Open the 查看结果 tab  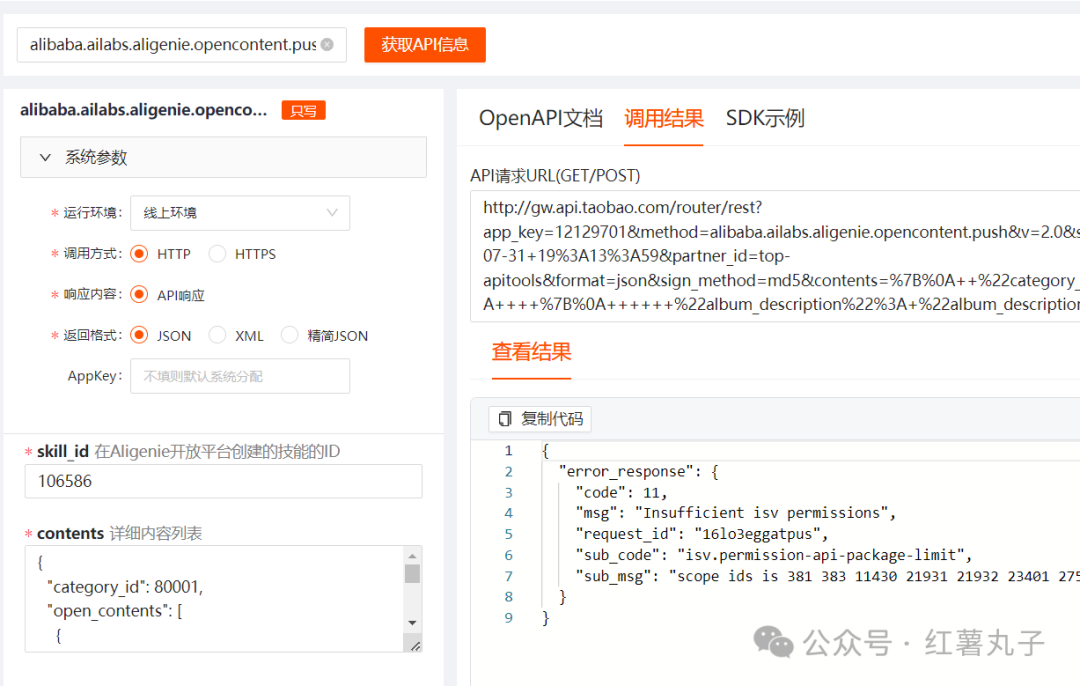point(531,352)
